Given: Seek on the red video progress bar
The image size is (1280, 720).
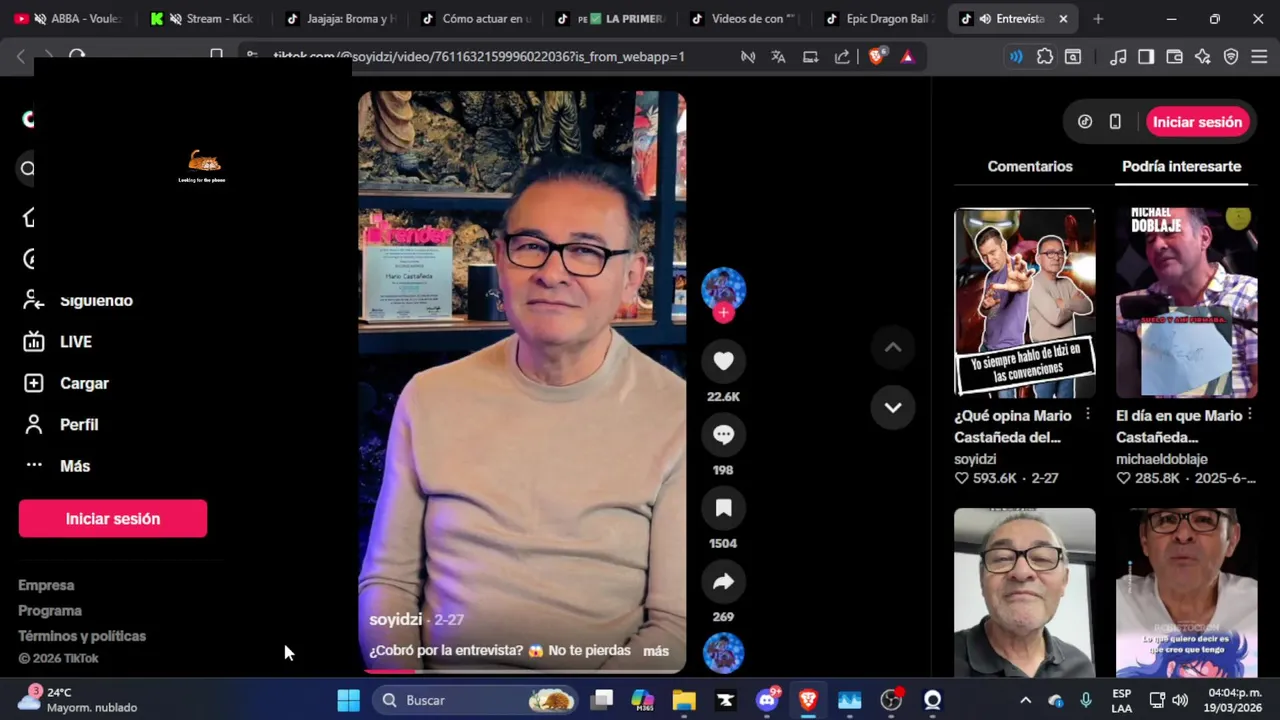Looking at the screenshot, I should coord(522,672).
